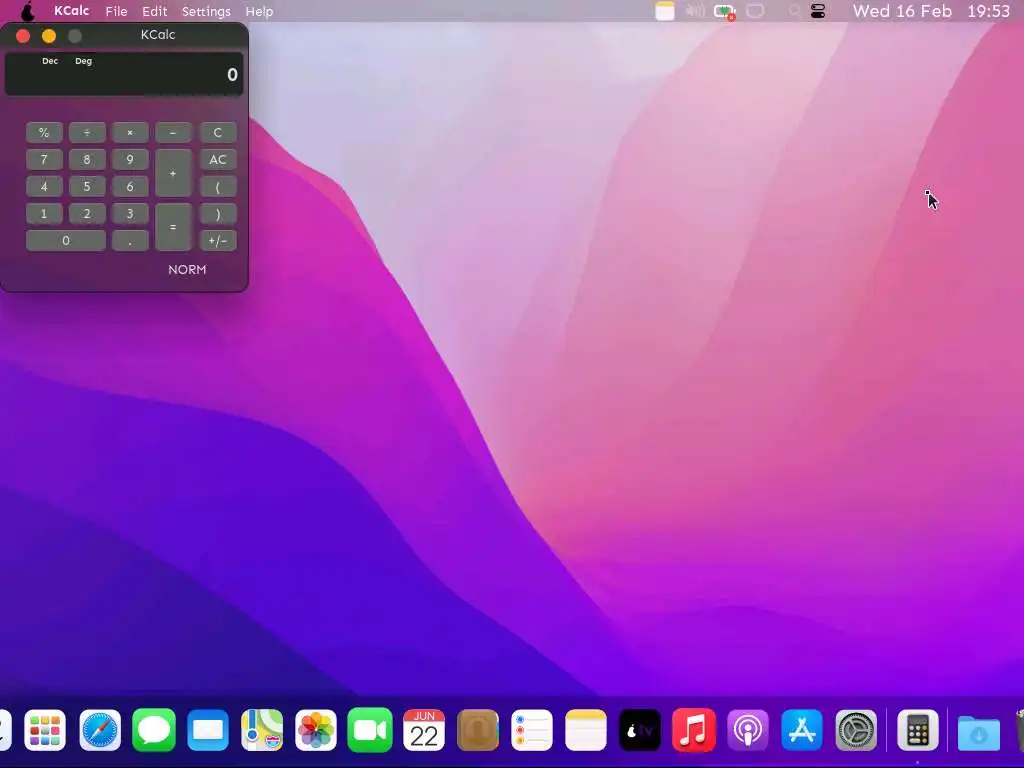Open Spotlight search in menu bar
The image size is (1024, 768).
[794, 11]
